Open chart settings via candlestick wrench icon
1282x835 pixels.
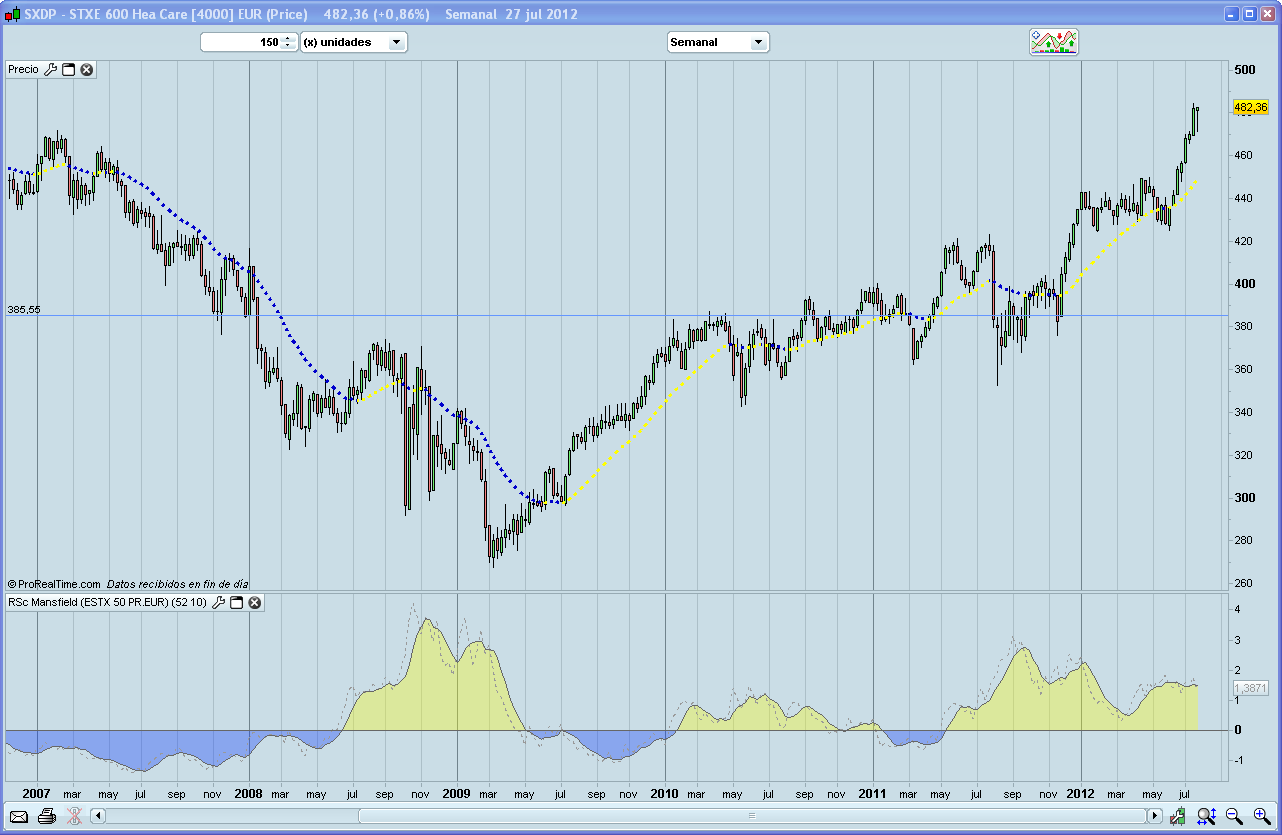(1179, 816)
